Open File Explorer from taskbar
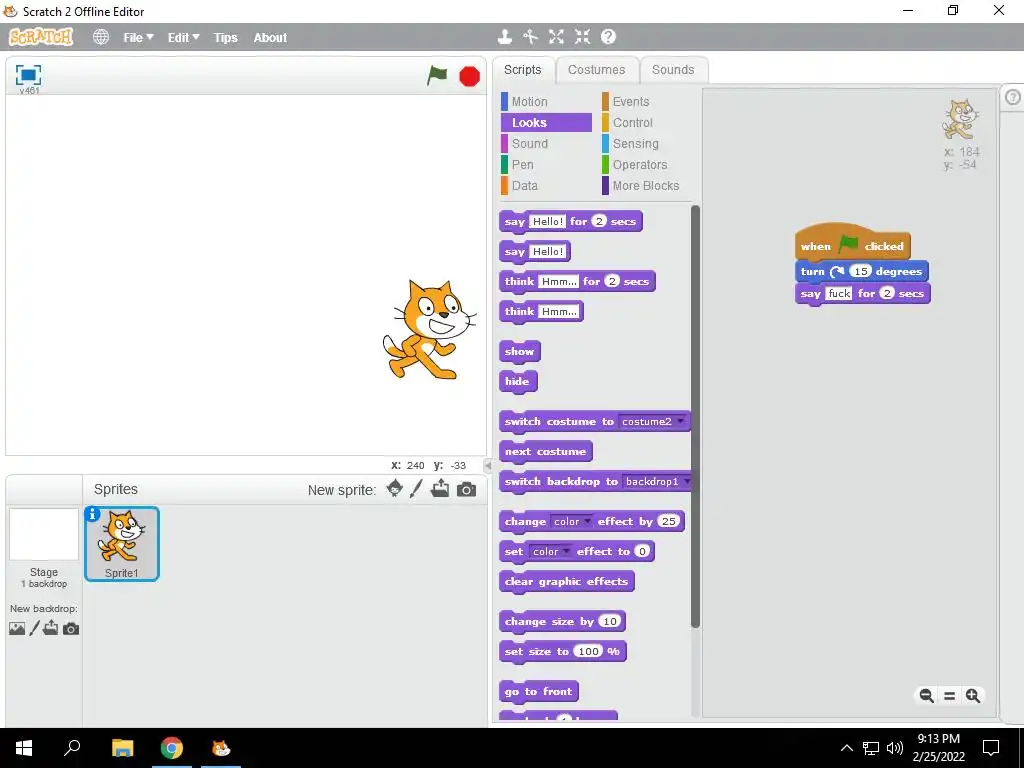The width and height of the screenshot is (1024, 768). click(x=122, y=748)
